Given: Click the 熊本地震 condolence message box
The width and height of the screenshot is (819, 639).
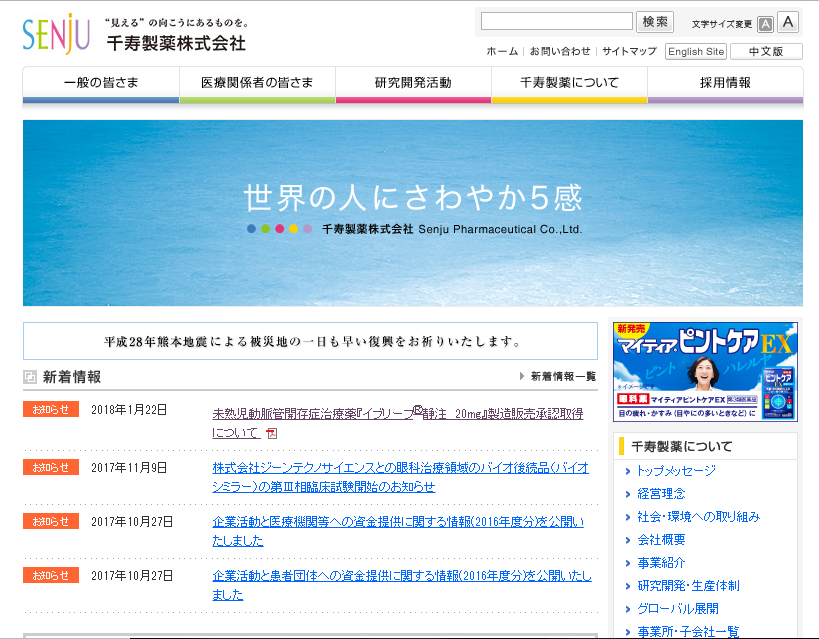Looking at the screenshot, I should coord(310,341).
